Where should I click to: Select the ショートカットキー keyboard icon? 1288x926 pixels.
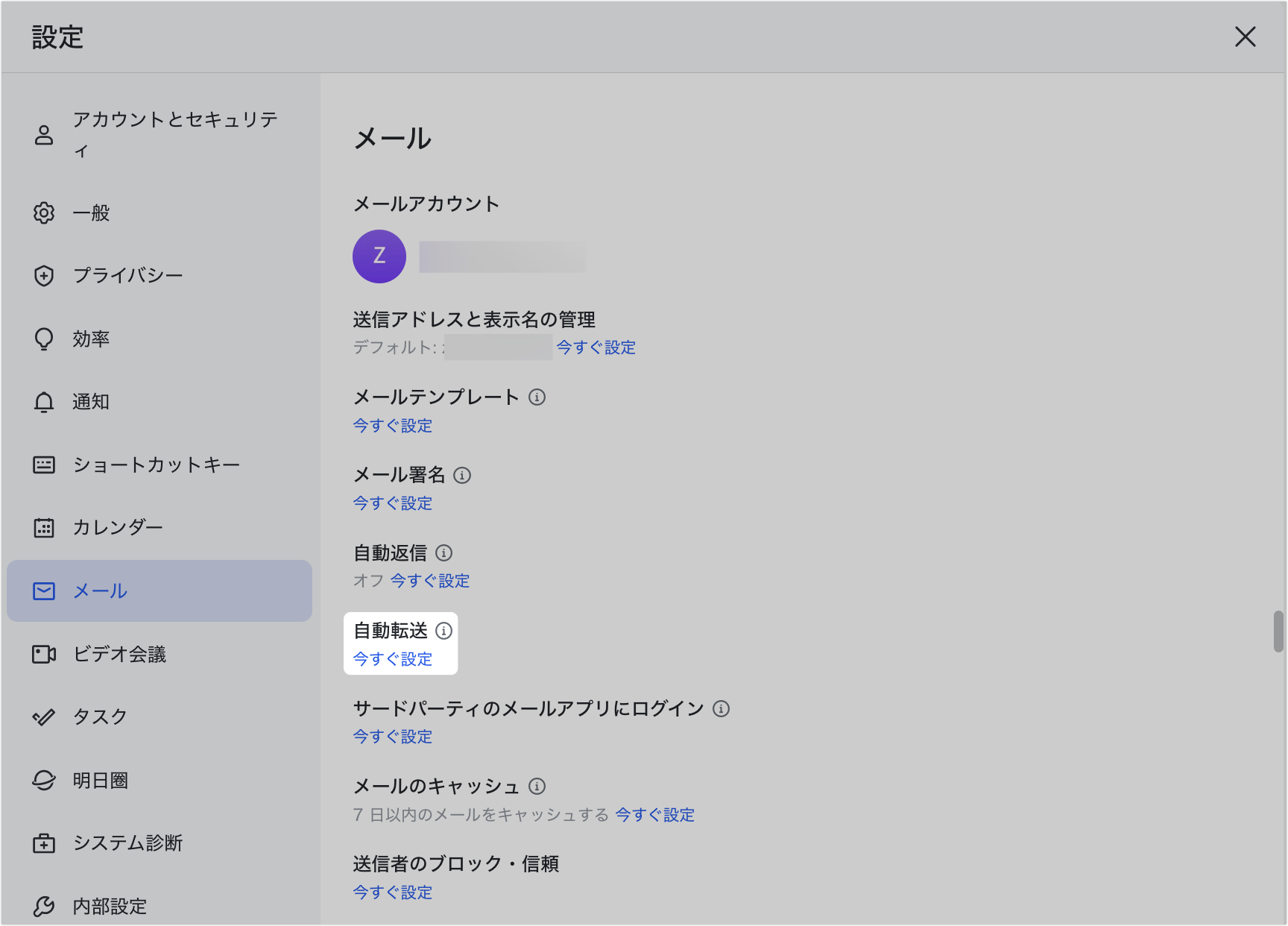coord(43,464)
